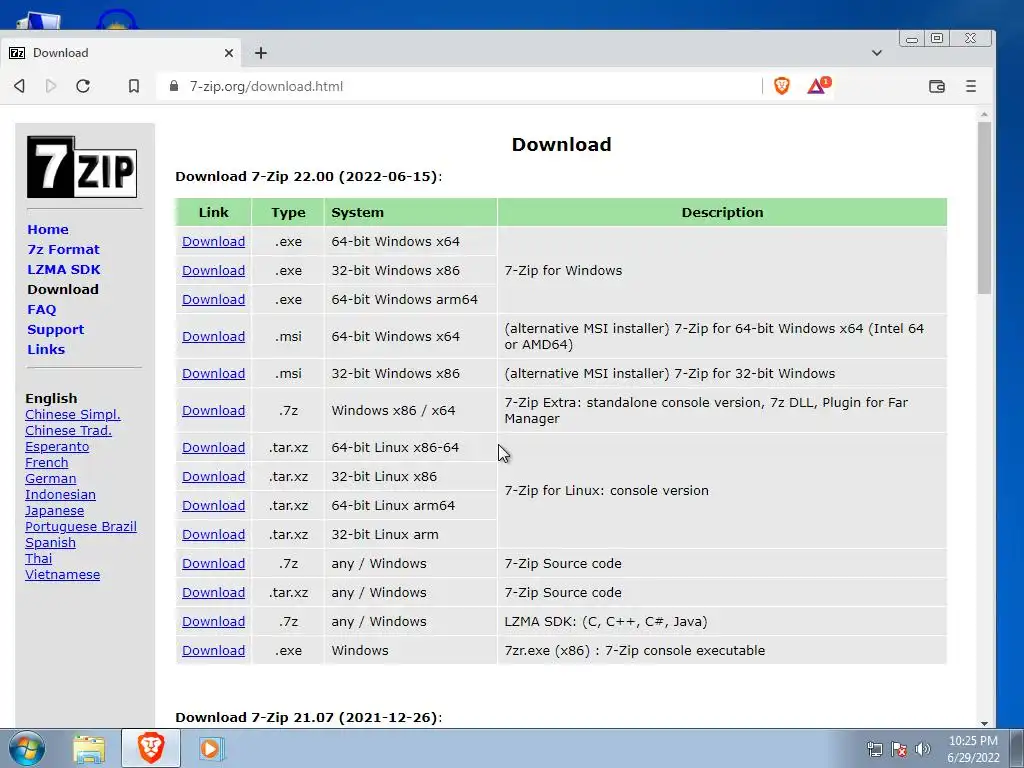
Task: Download .tar.xz for 64-bit Linux x86-64
Action: coord(214,447)
